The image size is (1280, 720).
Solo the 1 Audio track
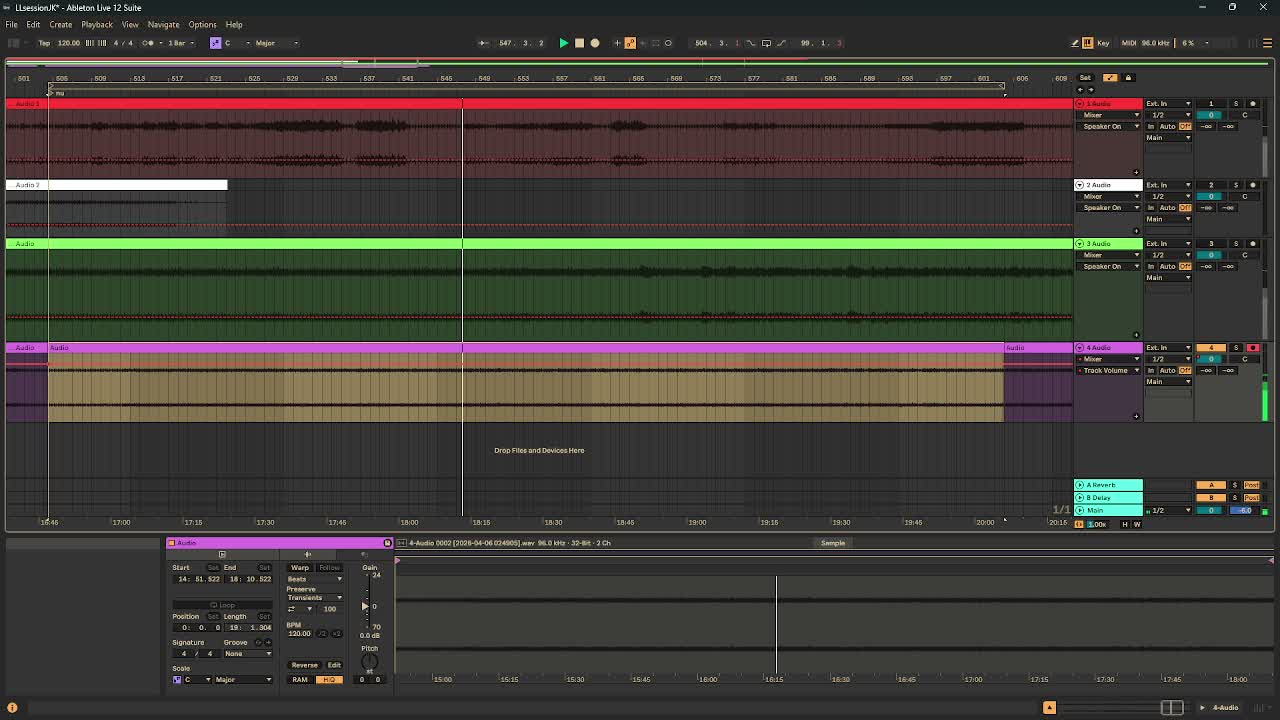click(1235, 104)
